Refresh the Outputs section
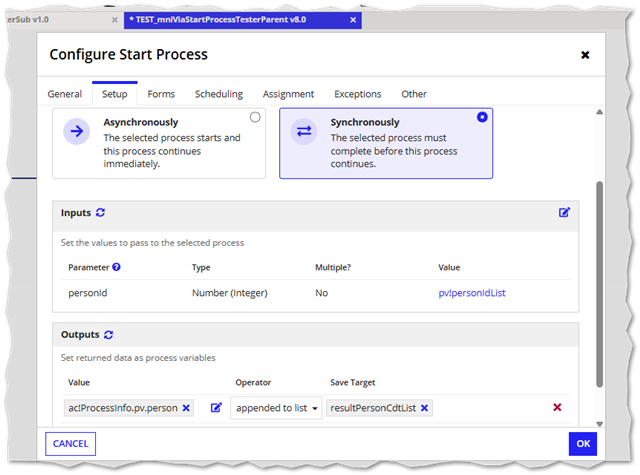This screenshot has height=475, width=640. point(110,335)
